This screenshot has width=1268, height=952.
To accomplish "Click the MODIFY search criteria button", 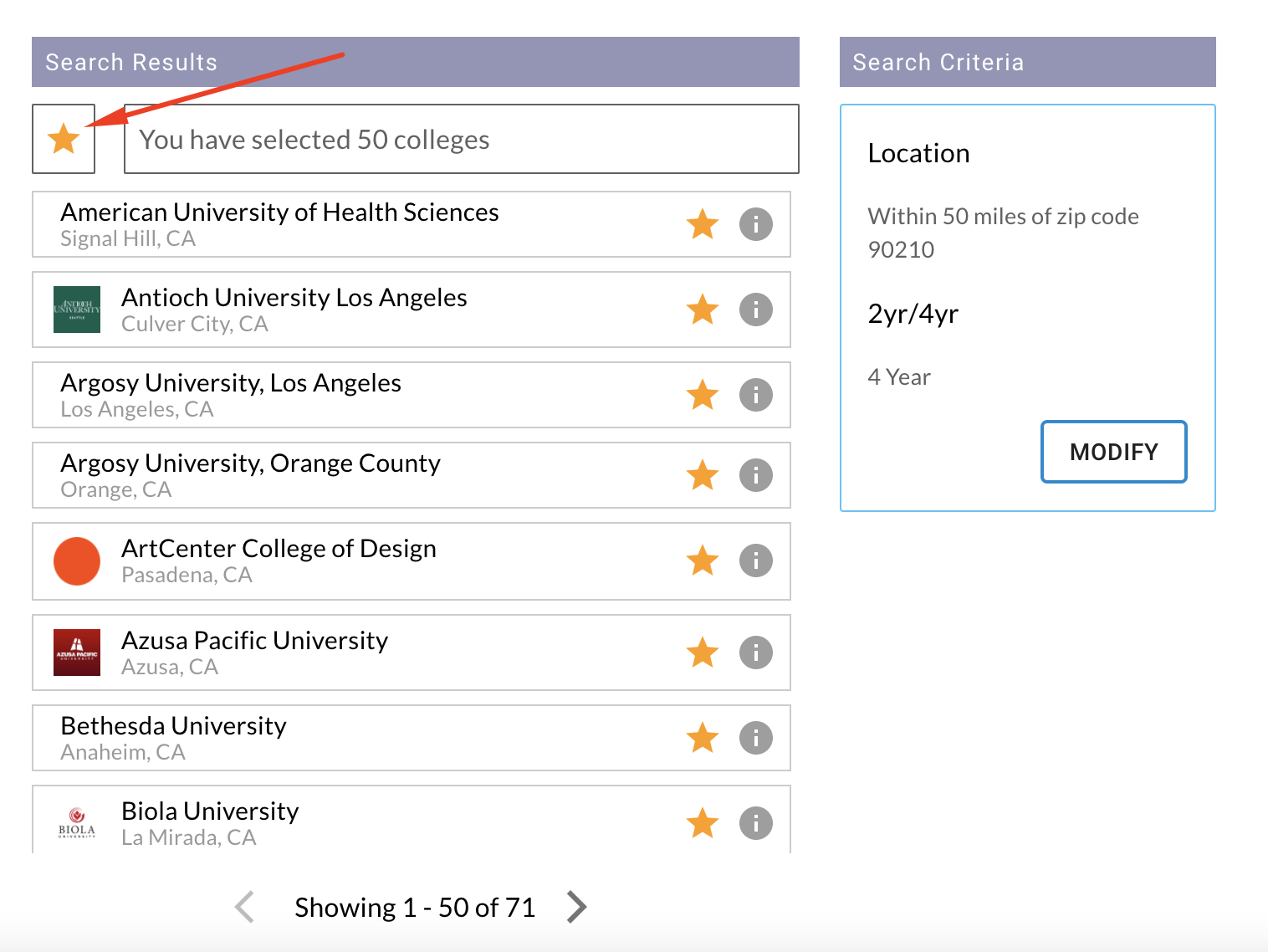I will 1114,452.
